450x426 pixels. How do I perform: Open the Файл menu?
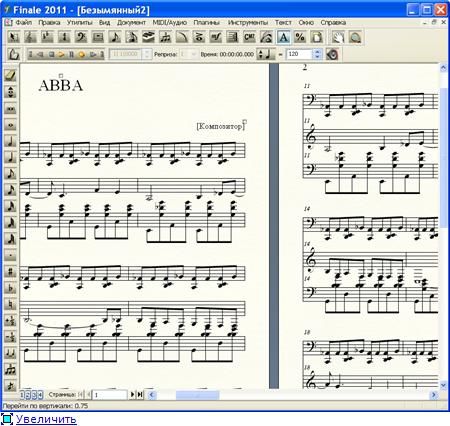24,23
